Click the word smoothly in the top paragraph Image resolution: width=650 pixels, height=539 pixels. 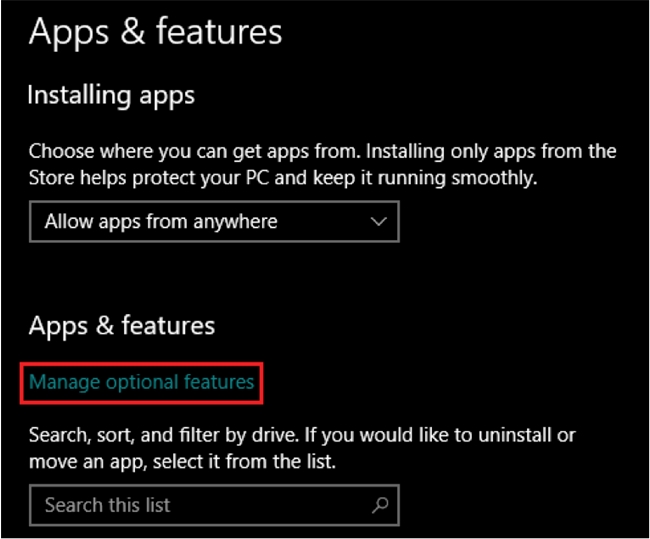pos(494,178)
